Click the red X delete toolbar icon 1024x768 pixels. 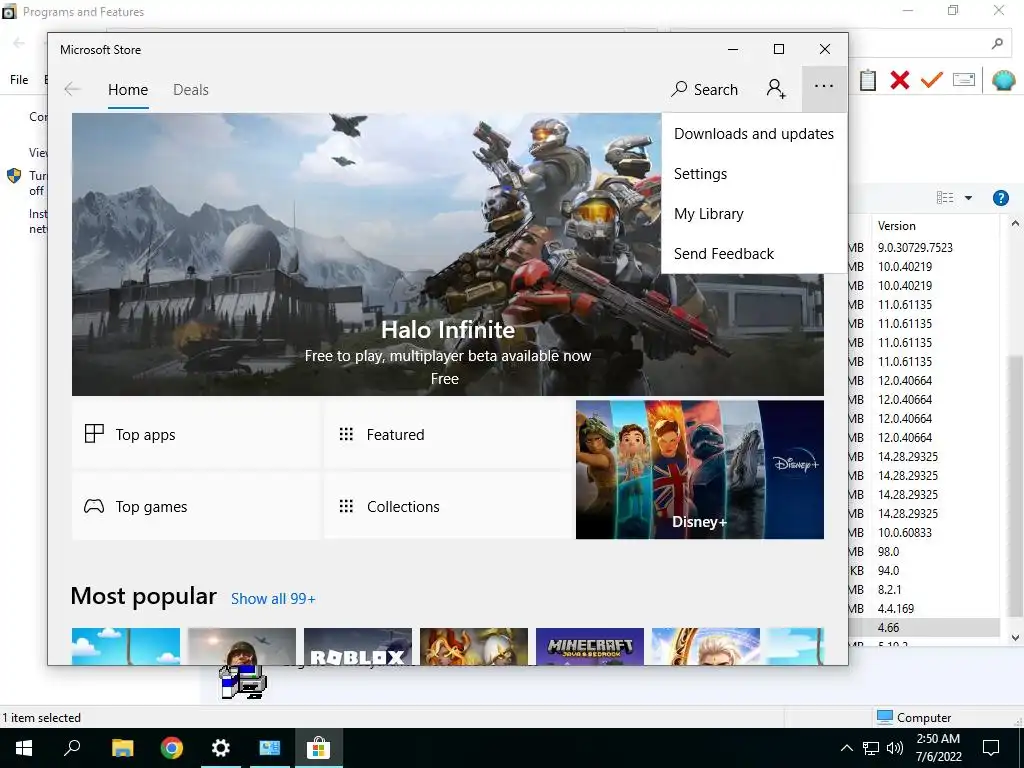pos(900,80)
